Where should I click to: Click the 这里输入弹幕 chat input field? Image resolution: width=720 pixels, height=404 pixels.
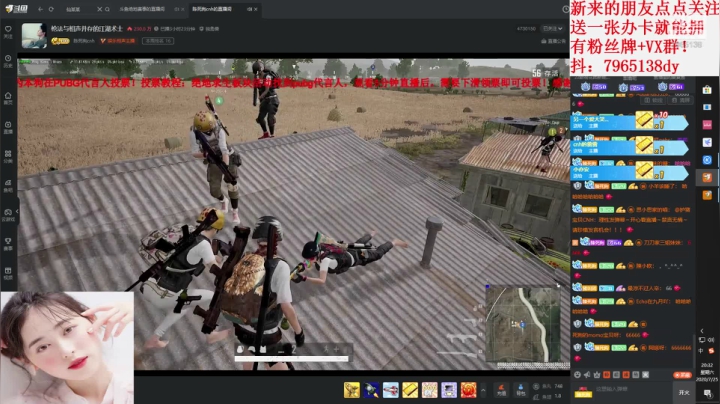[x=633, y=389]
